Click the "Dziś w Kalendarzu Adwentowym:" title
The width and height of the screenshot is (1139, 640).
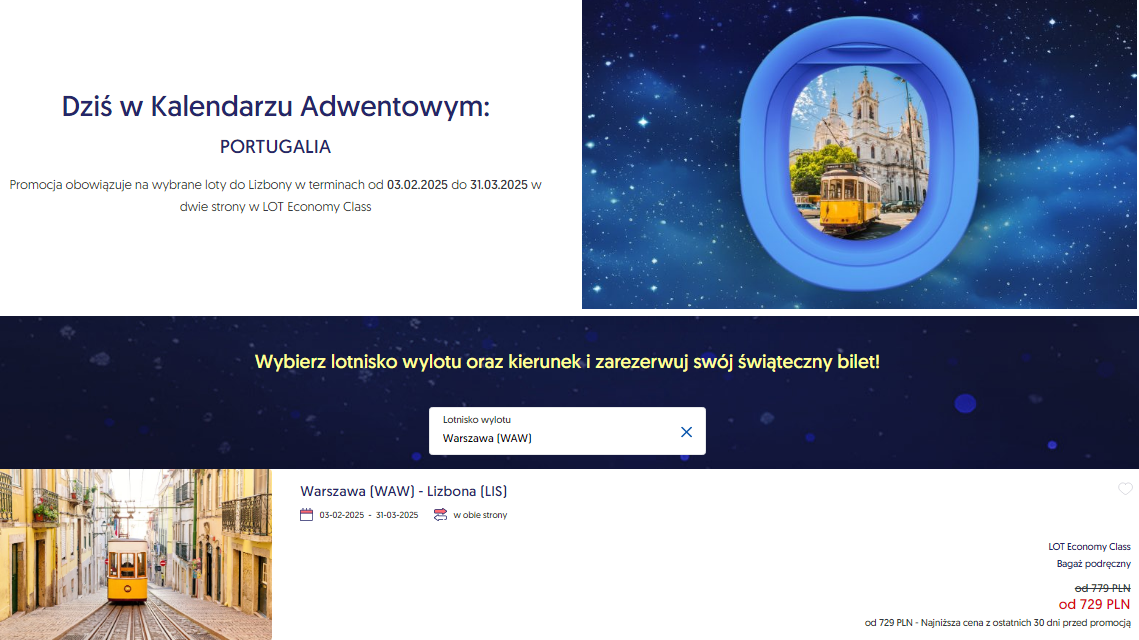pos(276,106)
